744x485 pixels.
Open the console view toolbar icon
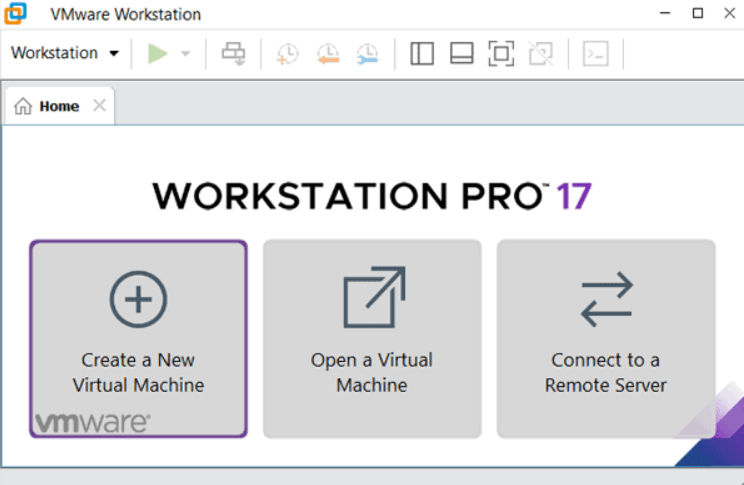click(595, 53)
